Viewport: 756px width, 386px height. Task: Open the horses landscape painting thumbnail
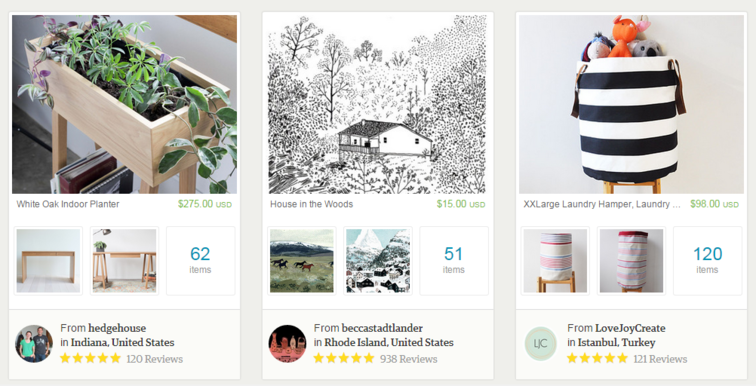[302, 261]
